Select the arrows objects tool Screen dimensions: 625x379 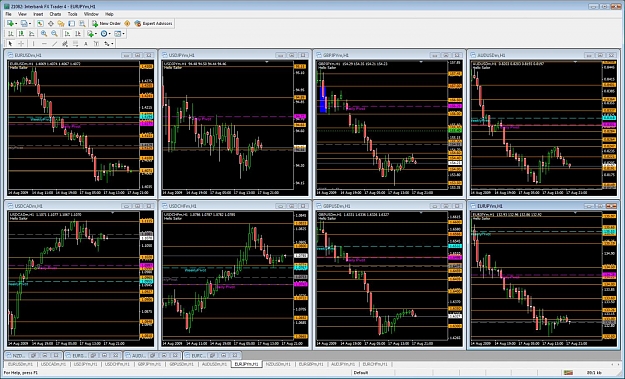tap(106, 44)
